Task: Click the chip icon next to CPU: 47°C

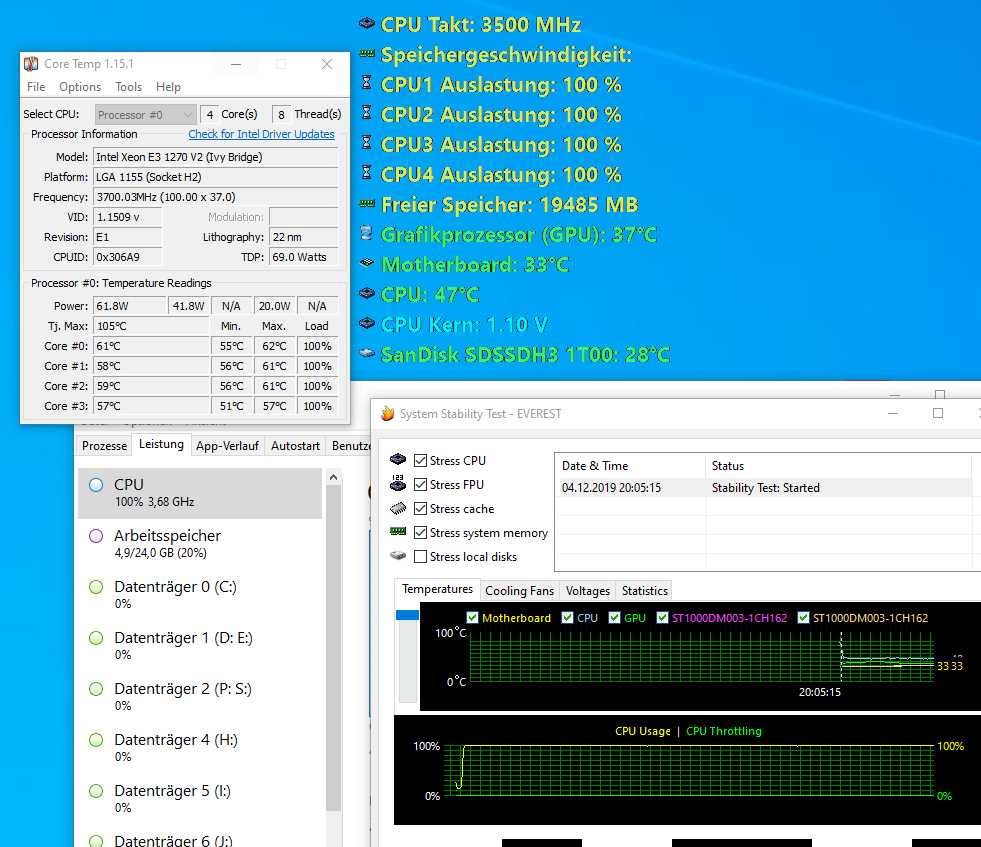Action: click(x=367, y=293)
